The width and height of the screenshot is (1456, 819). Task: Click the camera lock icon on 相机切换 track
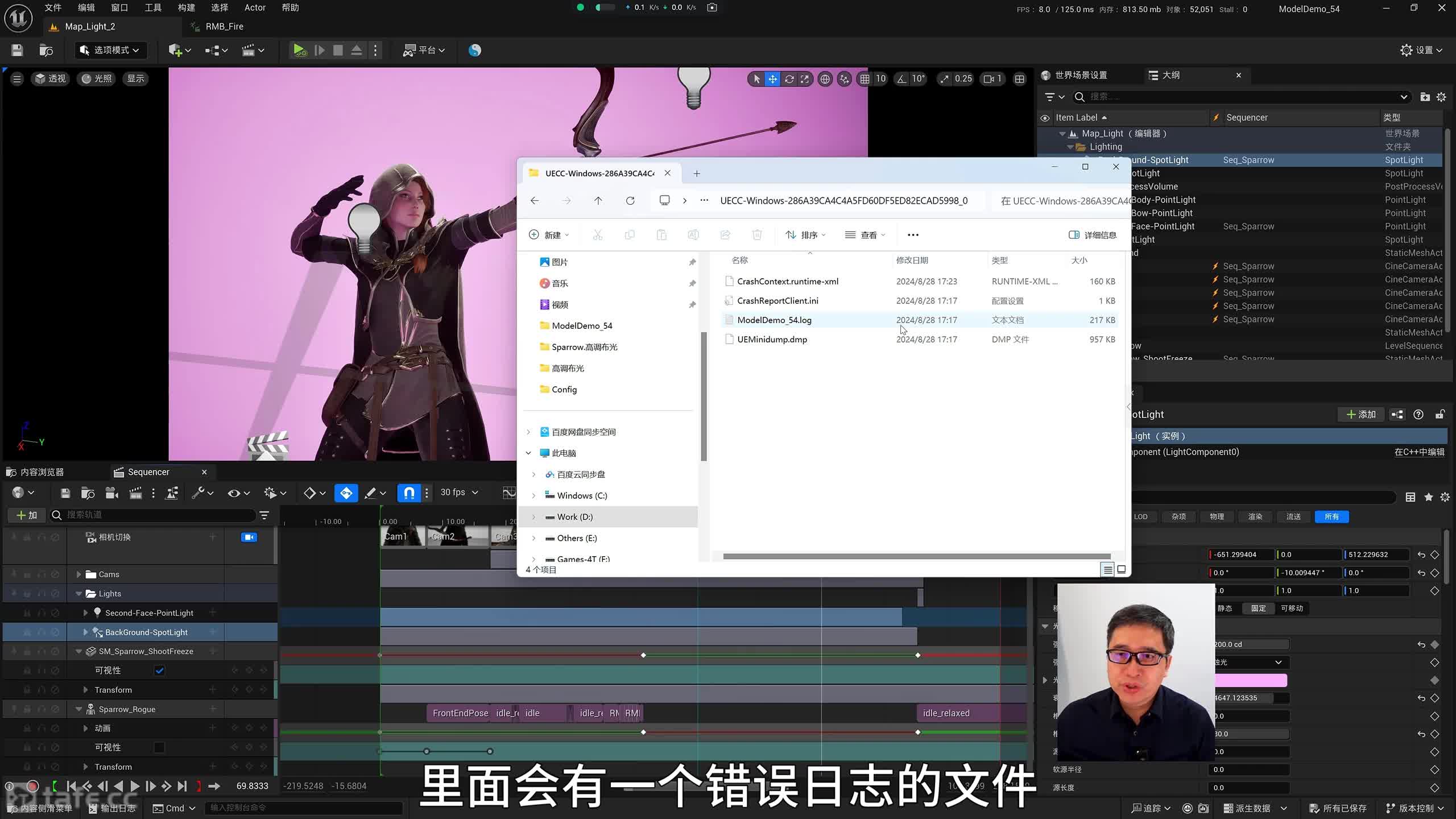pyautogui.click(x=249, y=537)
